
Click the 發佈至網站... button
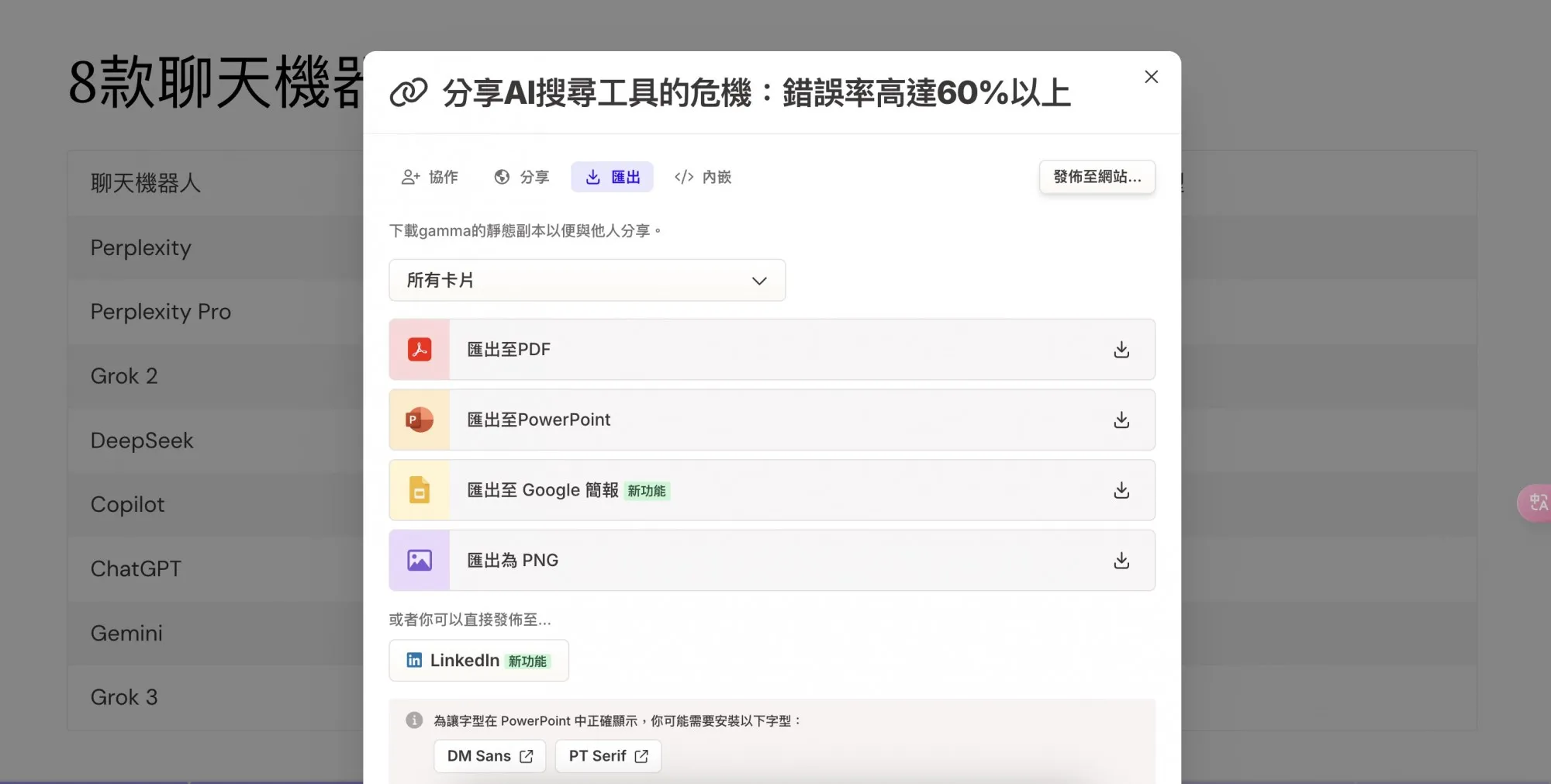tap(1097, 177)
